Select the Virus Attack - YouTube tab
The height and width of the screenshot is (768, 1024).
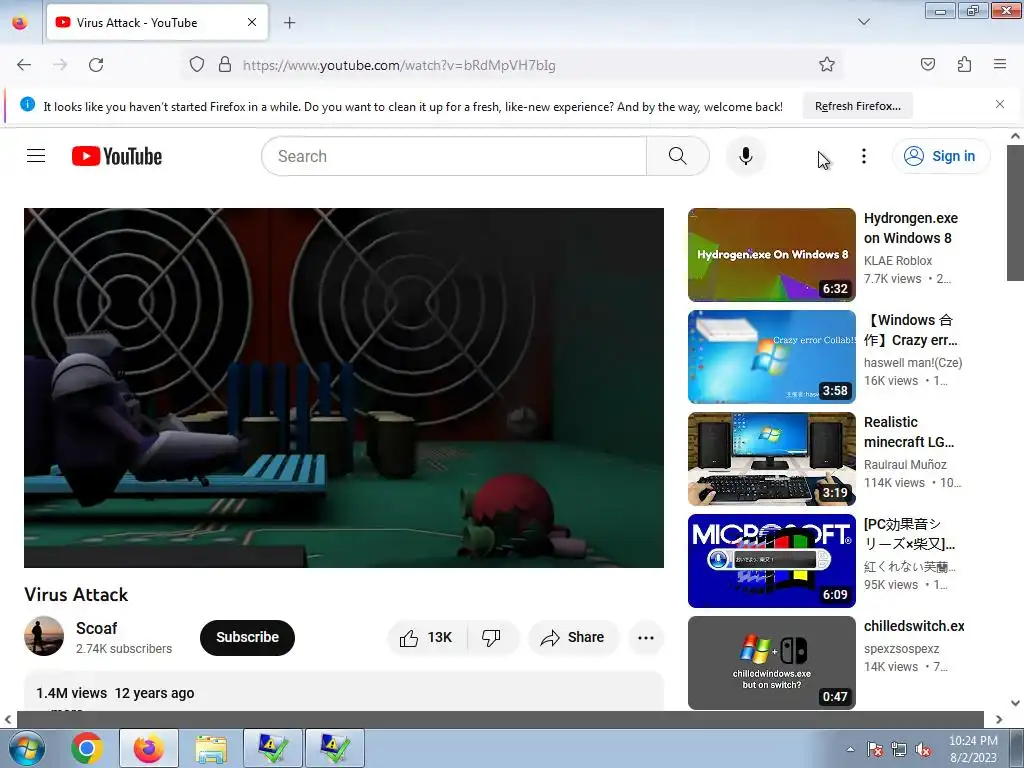click(x=157, y=22)
